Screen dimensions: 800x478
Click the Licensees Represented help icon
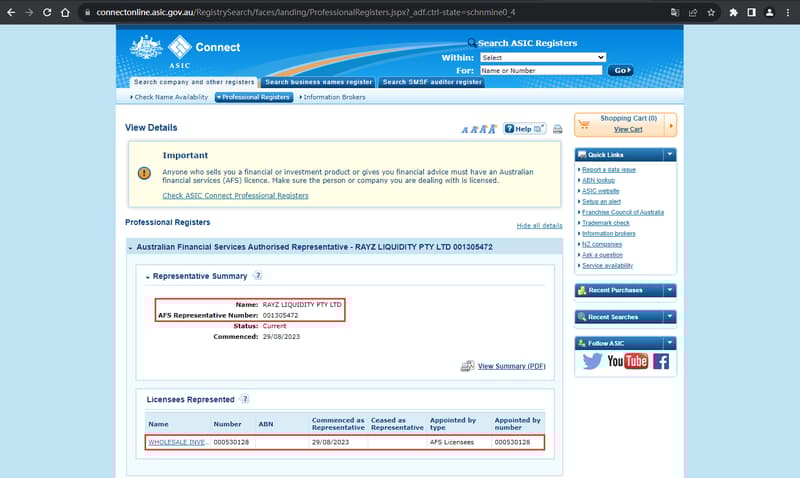click(x=245, y=399)
